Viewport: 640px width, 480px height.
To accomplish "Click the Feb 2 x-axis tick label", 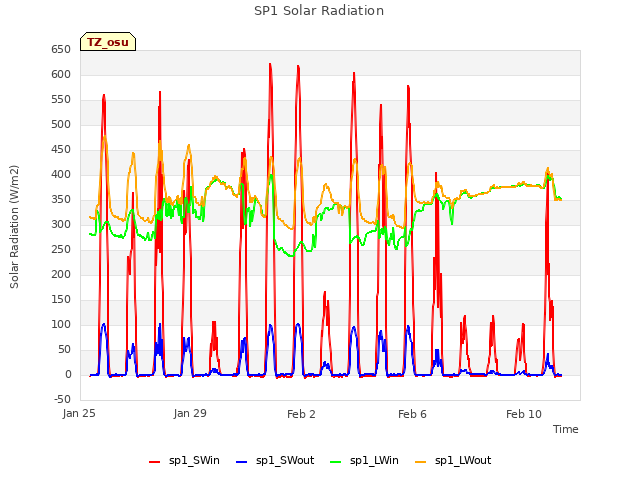I will click(301, 414).
